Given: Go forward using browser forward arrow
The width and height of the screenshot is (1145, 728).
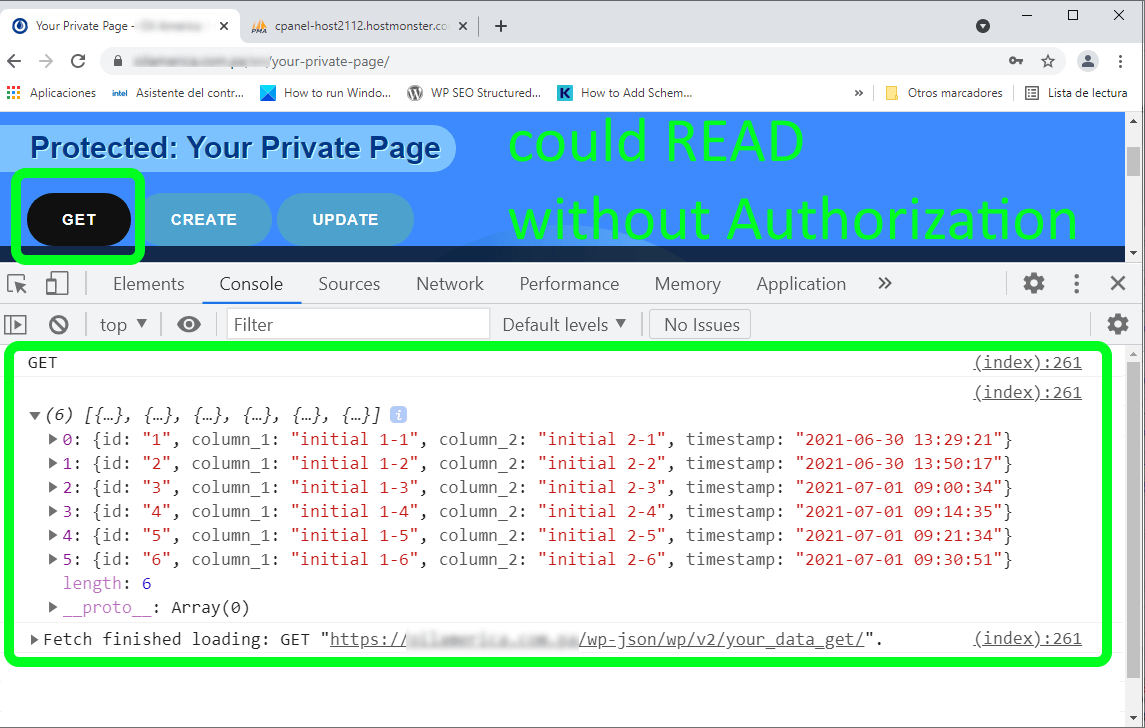Looking at the screenshot, I should [46, 61].
